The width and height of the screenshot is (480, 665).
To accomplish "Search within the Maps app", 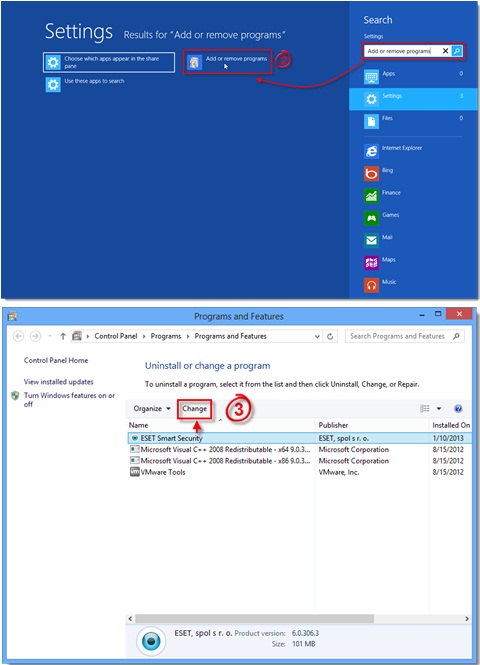I will 380,263.
